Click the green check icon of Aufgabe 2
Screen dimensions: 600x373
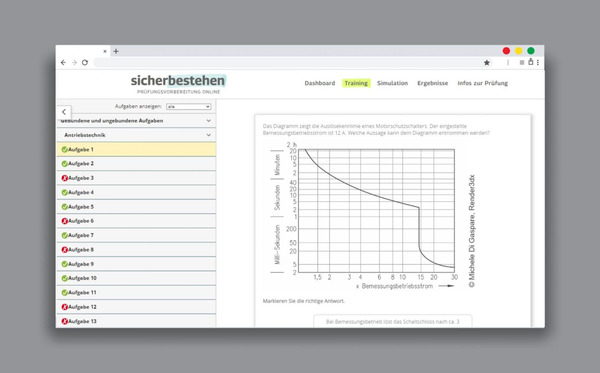[x=65, y=164]
